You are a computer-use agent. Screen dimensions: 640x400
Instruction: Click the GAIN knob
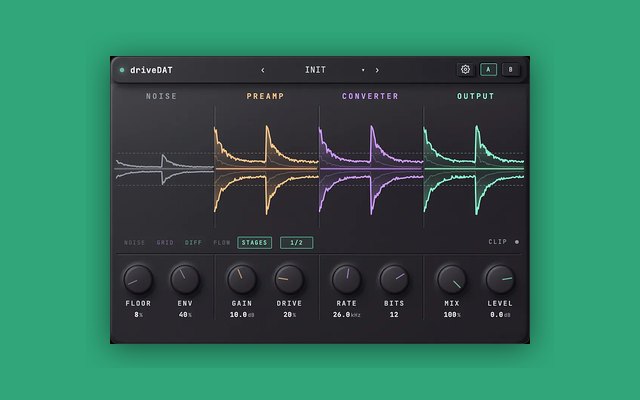[x=242, y=280]
